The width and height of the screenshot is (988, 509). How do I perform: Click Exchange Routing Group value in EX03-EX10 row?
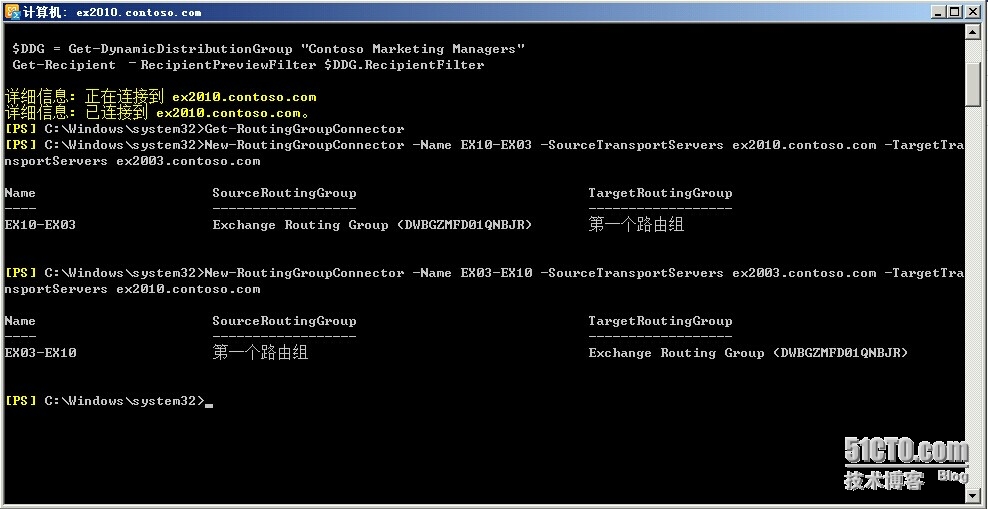pyautogui.click(x=749, y=353)
